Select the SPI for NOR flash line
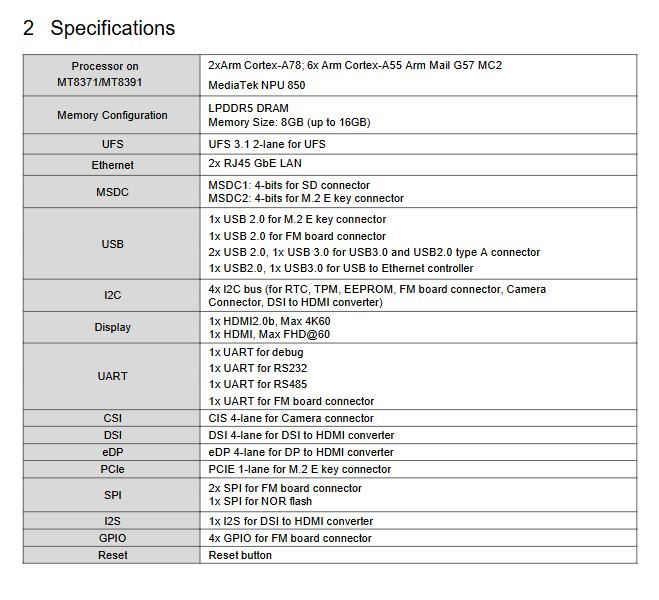Viewport: 659px width, 600px height. pos(261,501)
